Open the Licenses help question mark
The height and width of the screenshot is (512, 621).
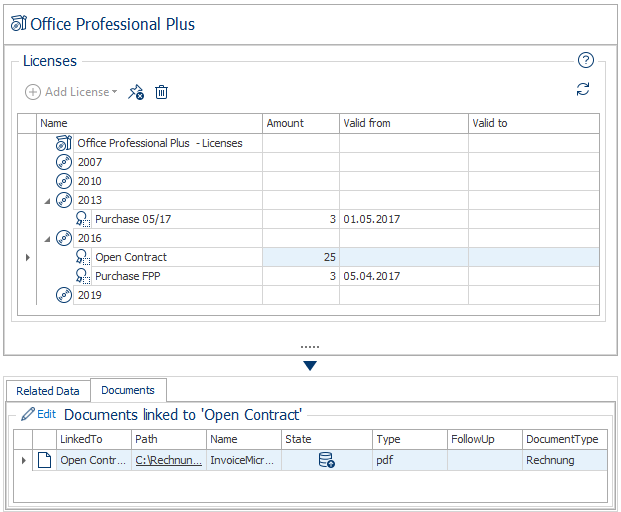585,60
